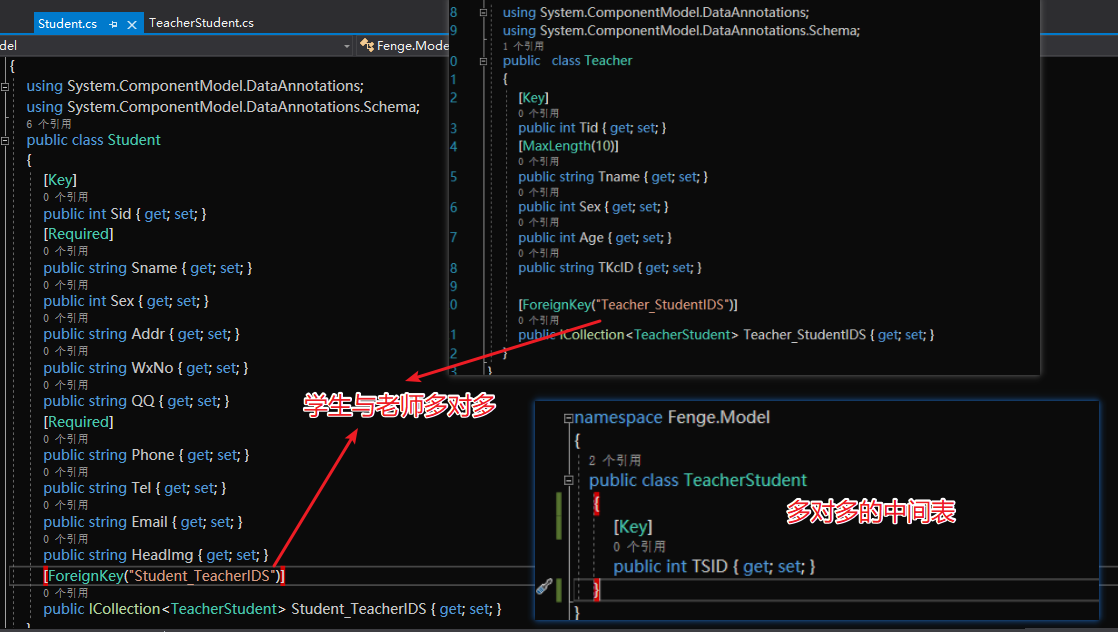Screen dimensions: 1118x632
Task: Click the ForeignKey("Teacher_StudentIDS") attribute
Action: [628, 305]
